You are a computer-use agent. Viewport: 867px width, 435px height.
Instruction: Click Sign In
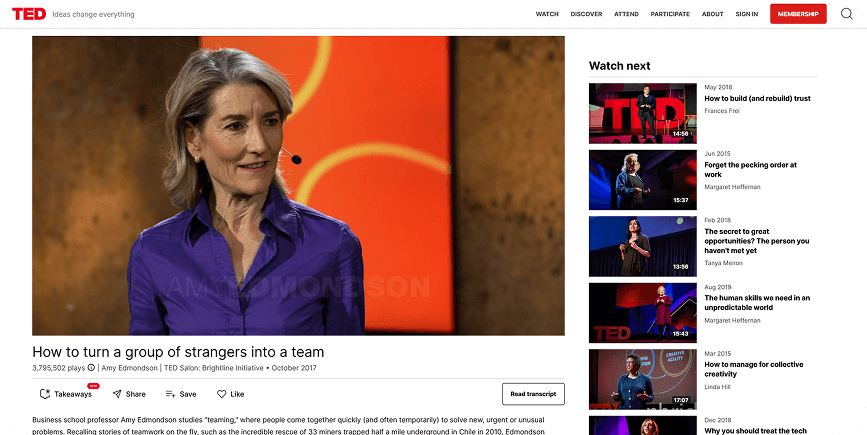pyautogui.click(x=746, y=14)
